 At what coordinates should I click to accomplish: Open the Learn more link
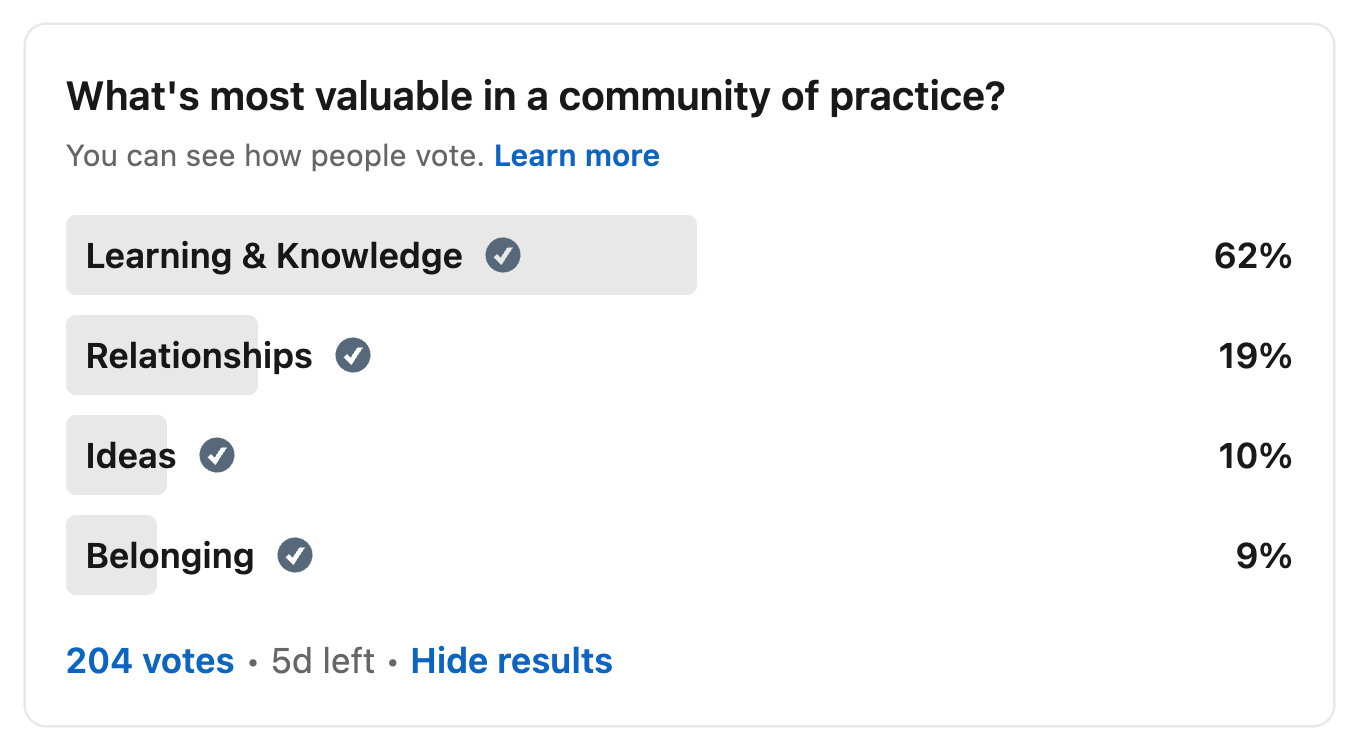(577, 156)
